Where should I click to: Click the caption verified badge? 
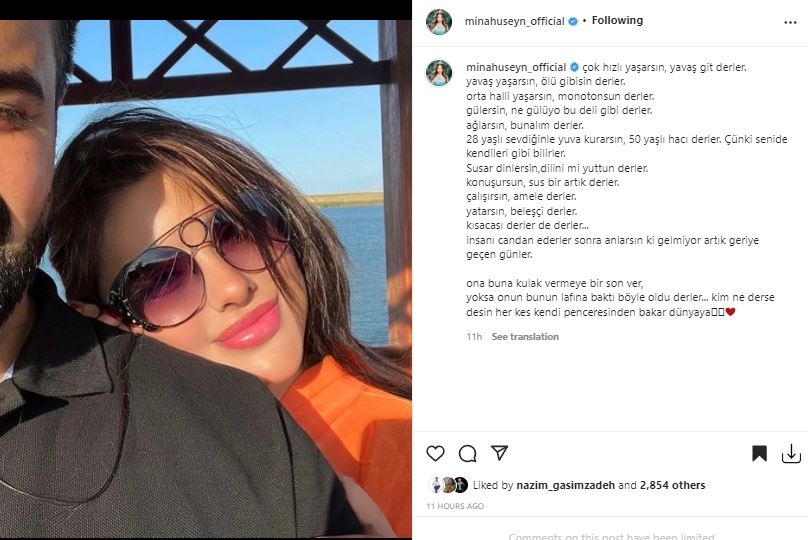point(574,67)
